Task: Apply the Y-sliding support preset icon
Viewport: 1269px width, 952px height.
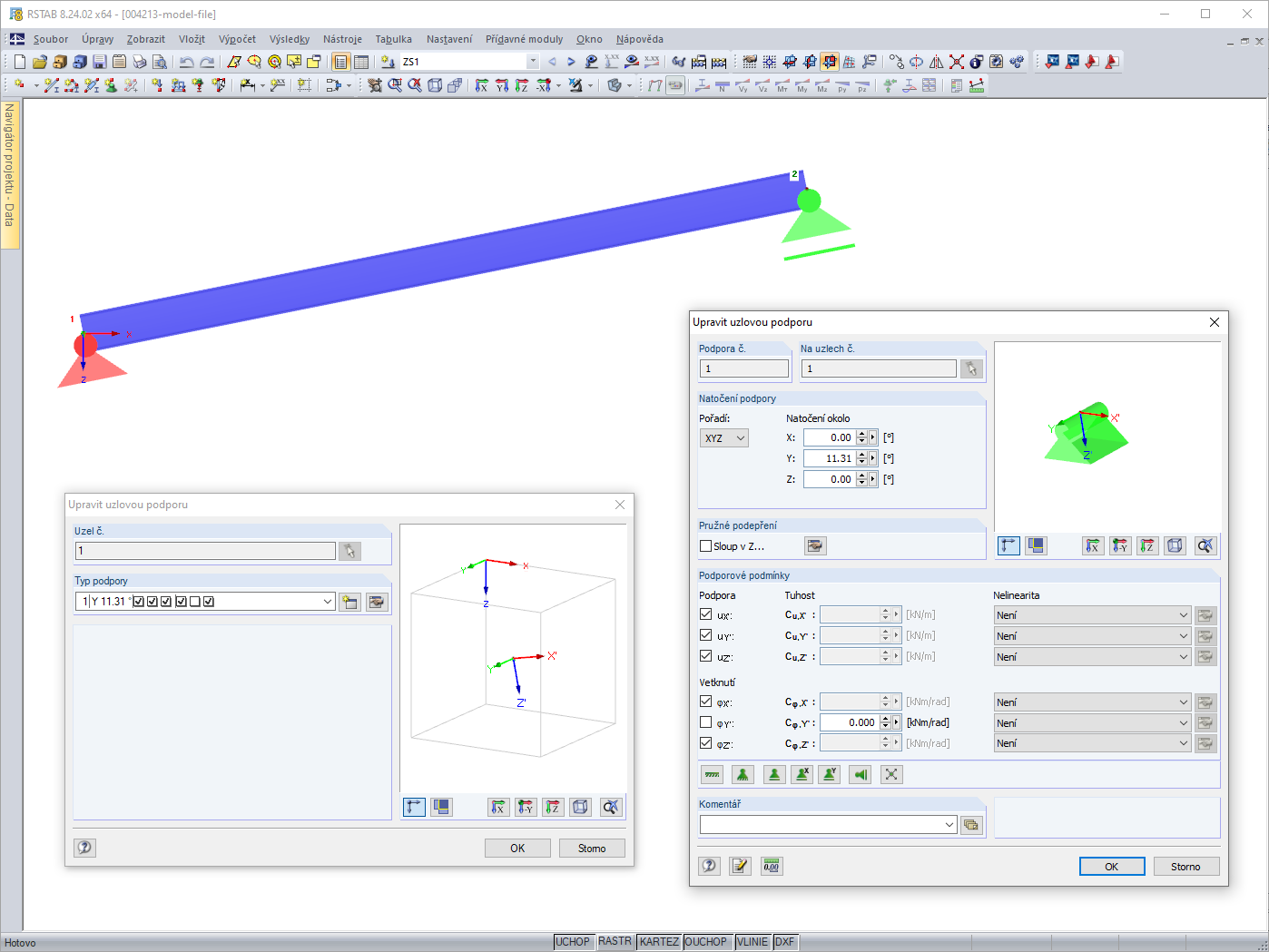Action: click(x=829, y=774)
